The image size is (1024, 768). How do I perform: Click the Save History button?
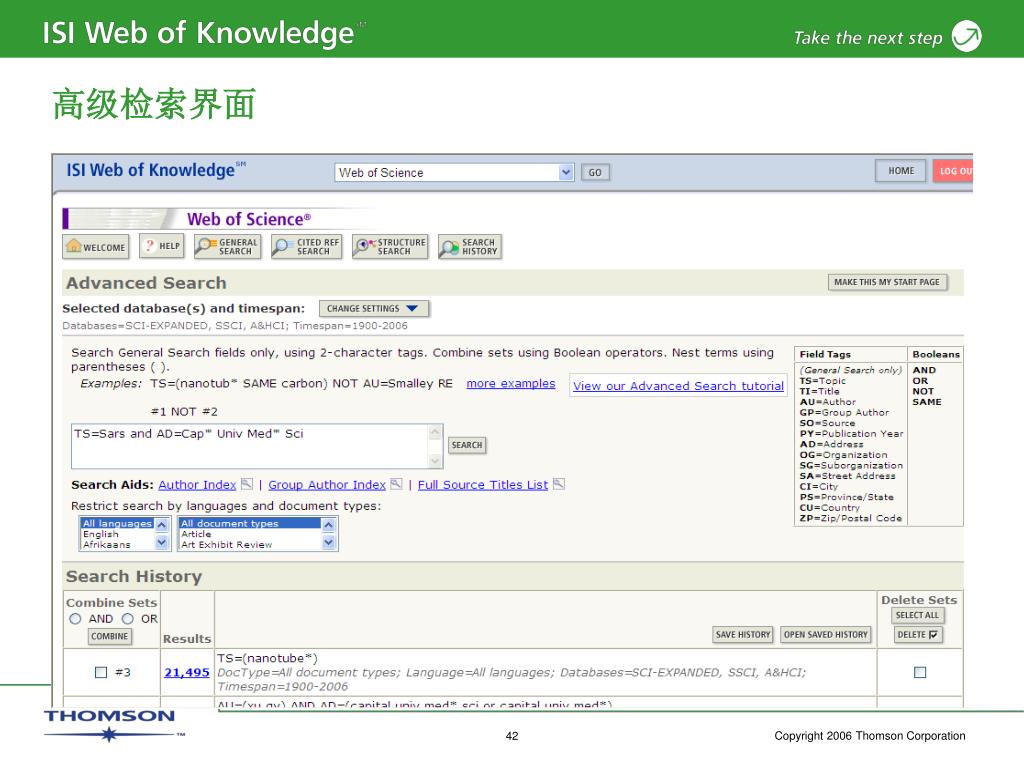tap(743, 634)
